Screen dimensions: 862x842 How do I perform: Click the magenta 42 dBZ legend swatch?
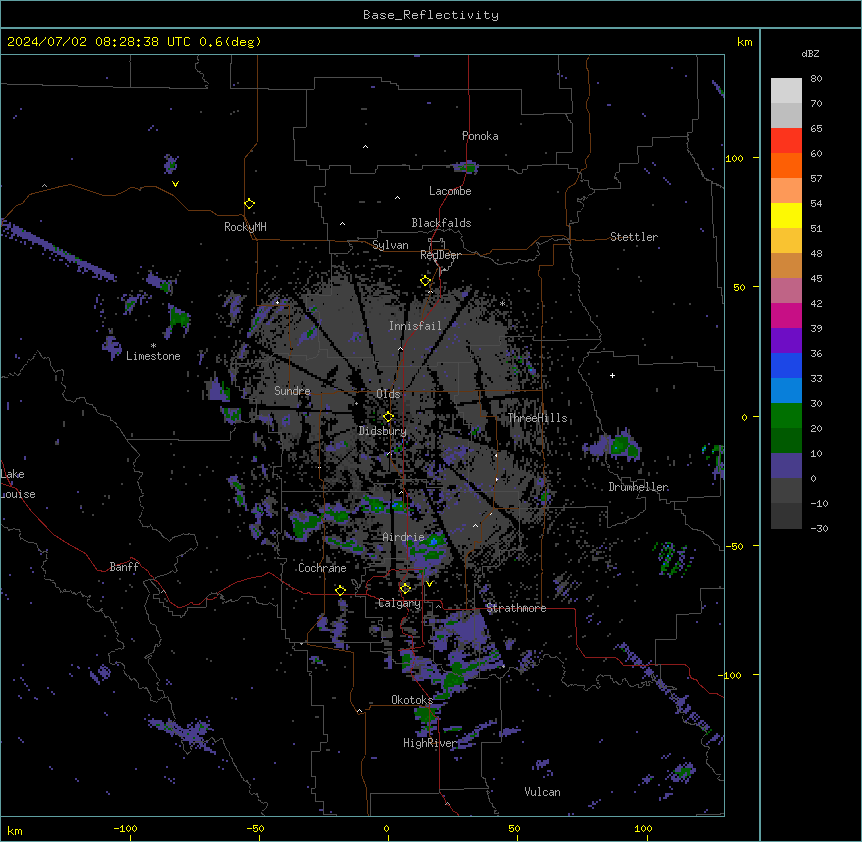click(x=786, y=315)
